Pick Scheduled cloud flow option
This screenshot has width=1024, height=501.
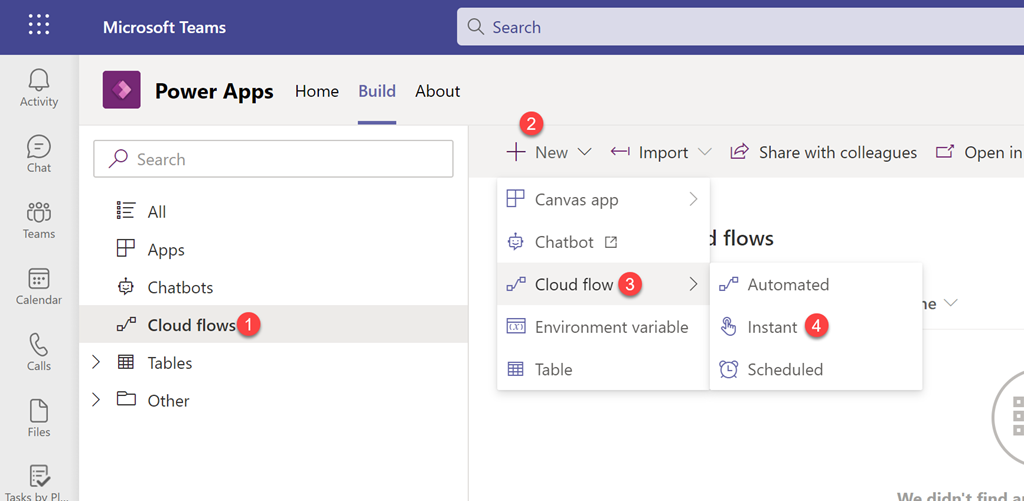pos(784,369)
